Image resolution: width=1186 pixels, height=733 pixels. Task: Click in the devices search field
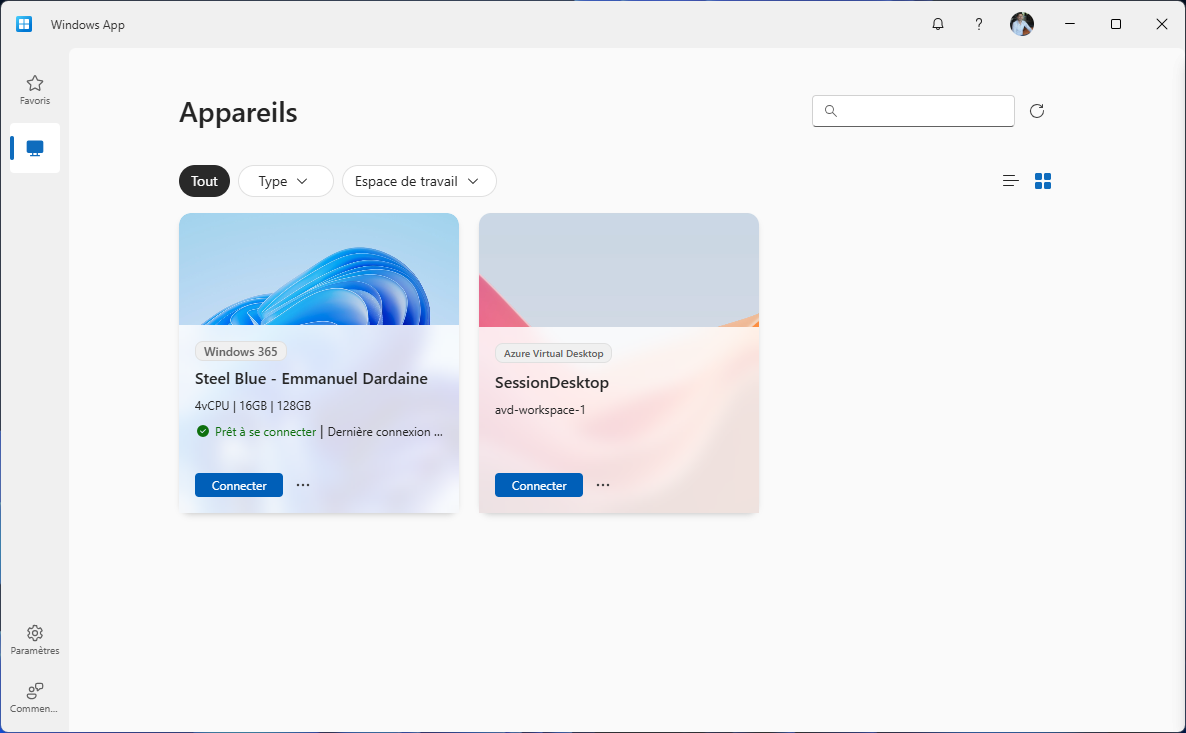913,111
